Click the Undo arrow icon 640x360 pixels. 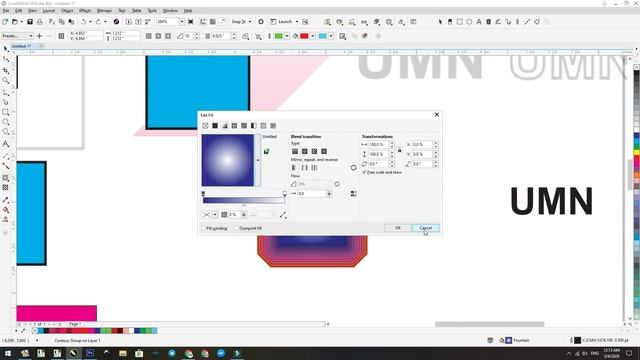(x=83, y=22)
